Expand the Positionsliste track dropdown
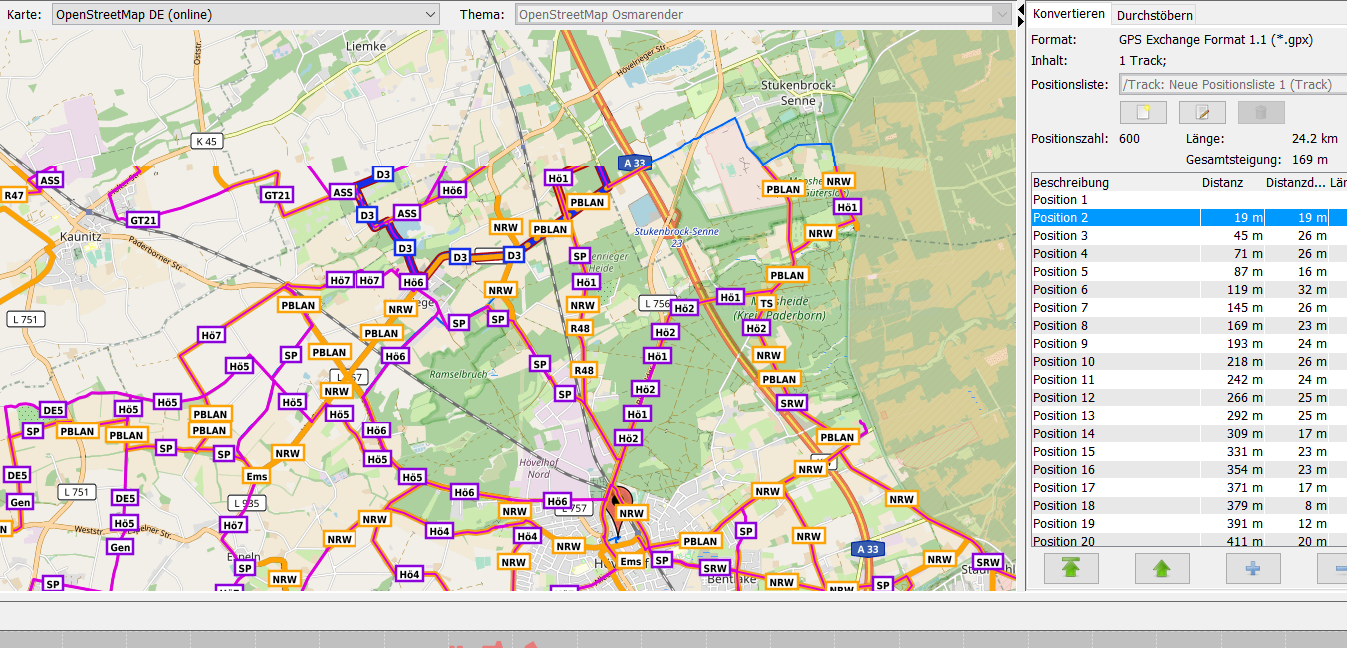 tap(1232, 85)
